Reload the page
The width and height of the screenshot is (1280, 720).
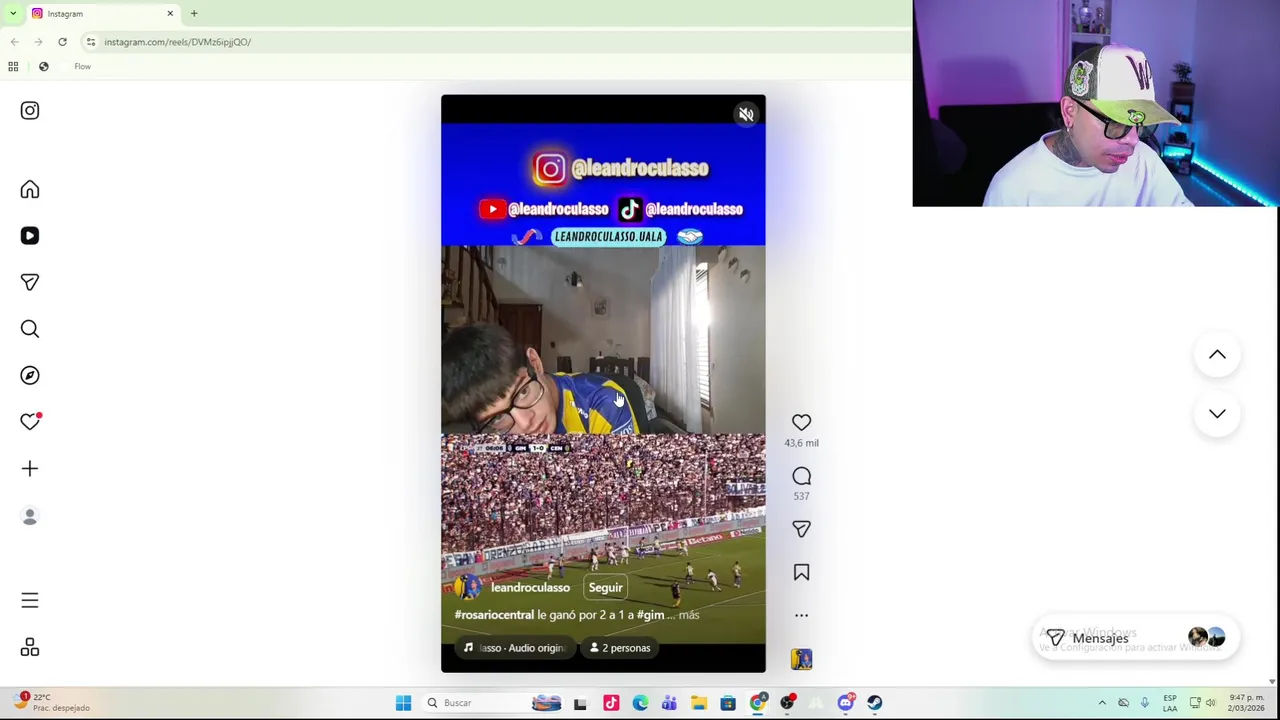[62, 42]
